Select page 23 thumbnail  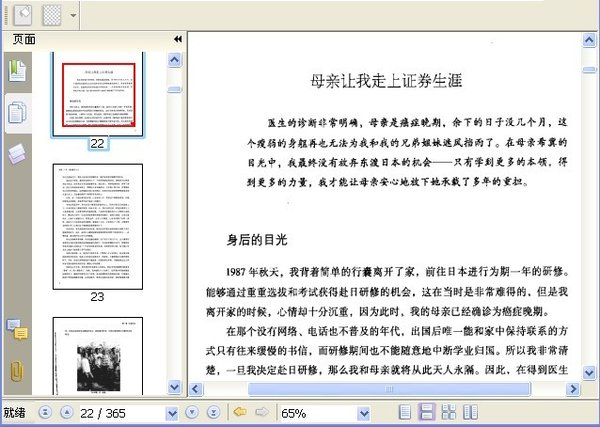click(x=98, y=227)
